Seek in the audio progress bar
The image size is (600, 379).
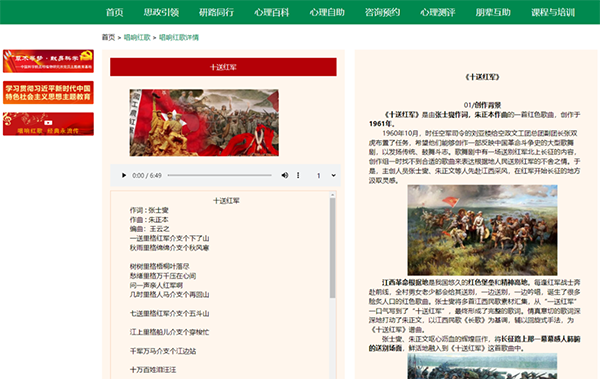[x=220, y=175]
